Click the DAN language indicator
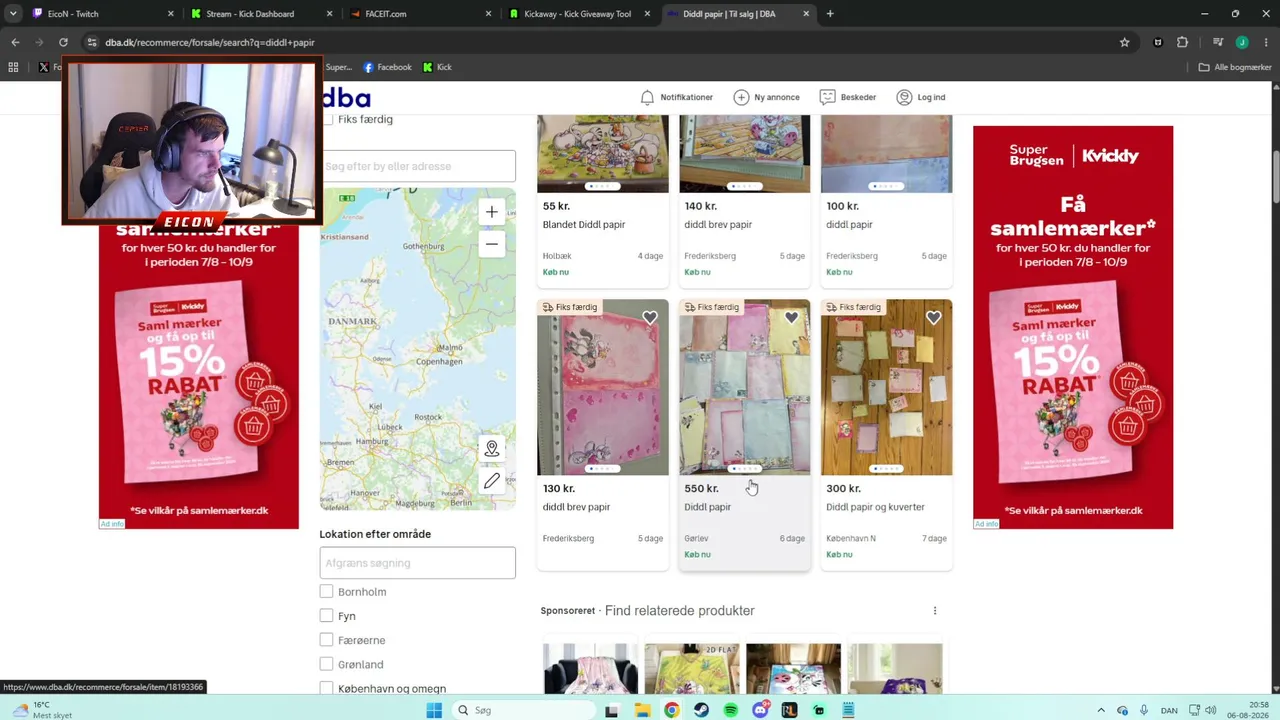This screenshot has width=1280, height=720. [1171, 710]
